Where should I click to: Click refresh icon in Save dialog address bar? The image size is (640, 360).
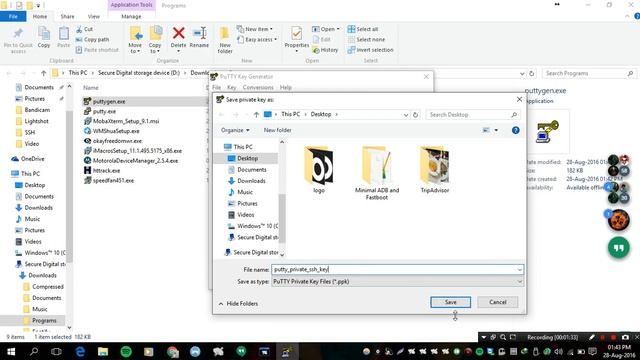tap(416, 115)
